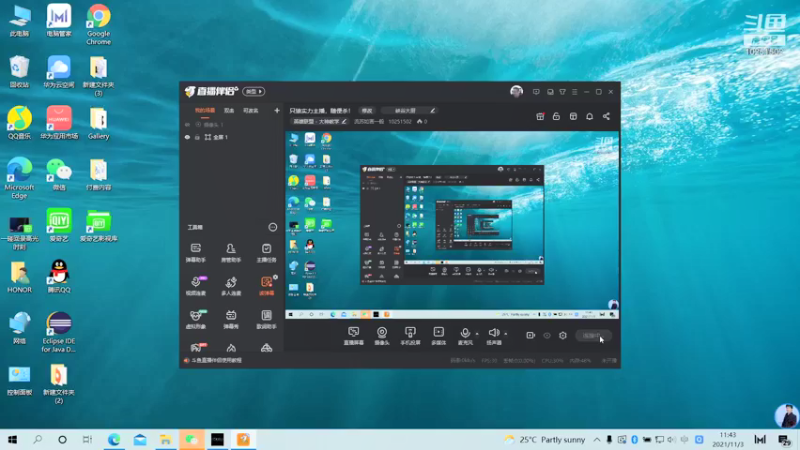Select the active orange scene tab
The height and width of the screenshot is (450, 800).
(x=205, y=111)
